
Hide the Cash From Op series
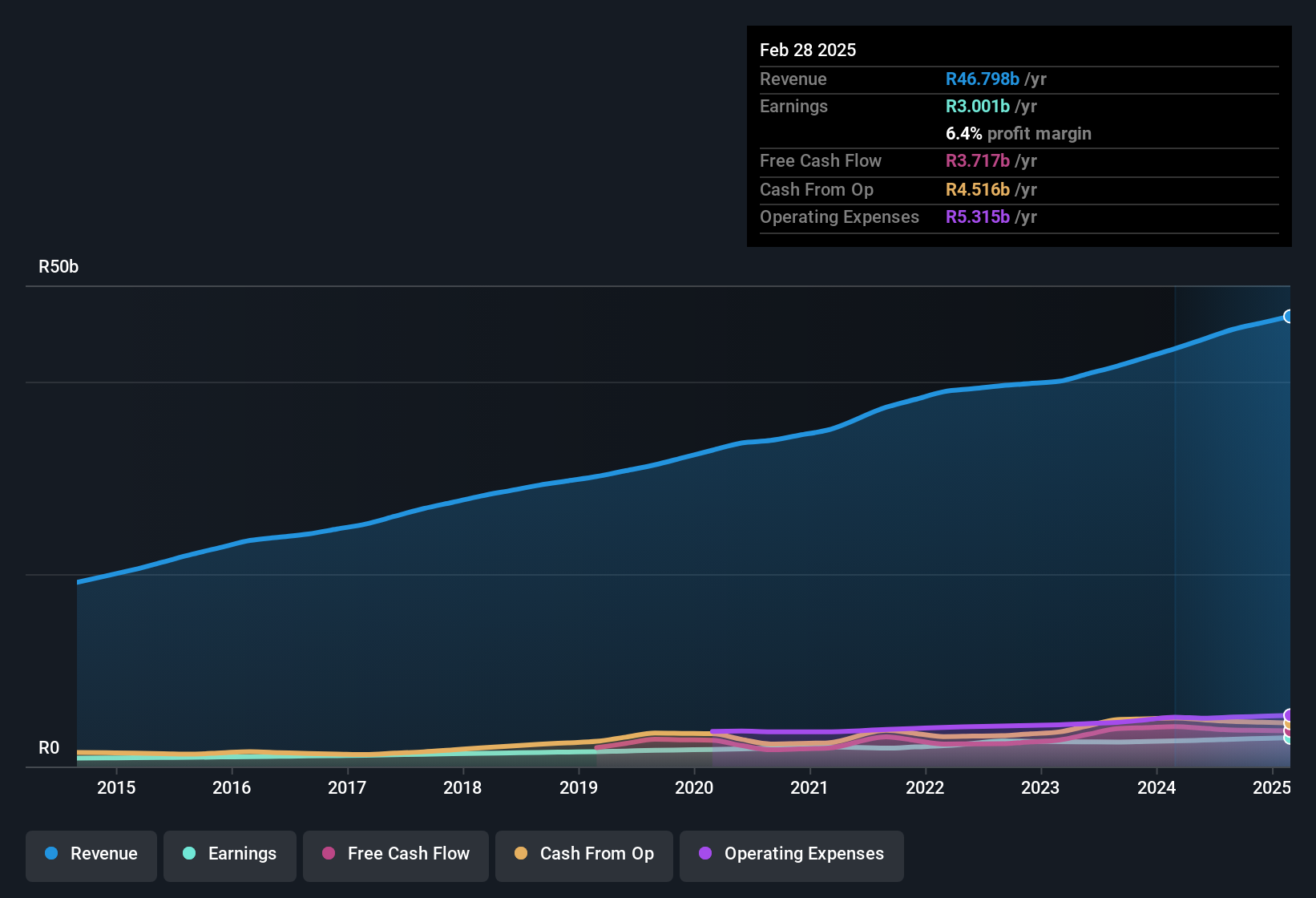click(x=583, y=855)
